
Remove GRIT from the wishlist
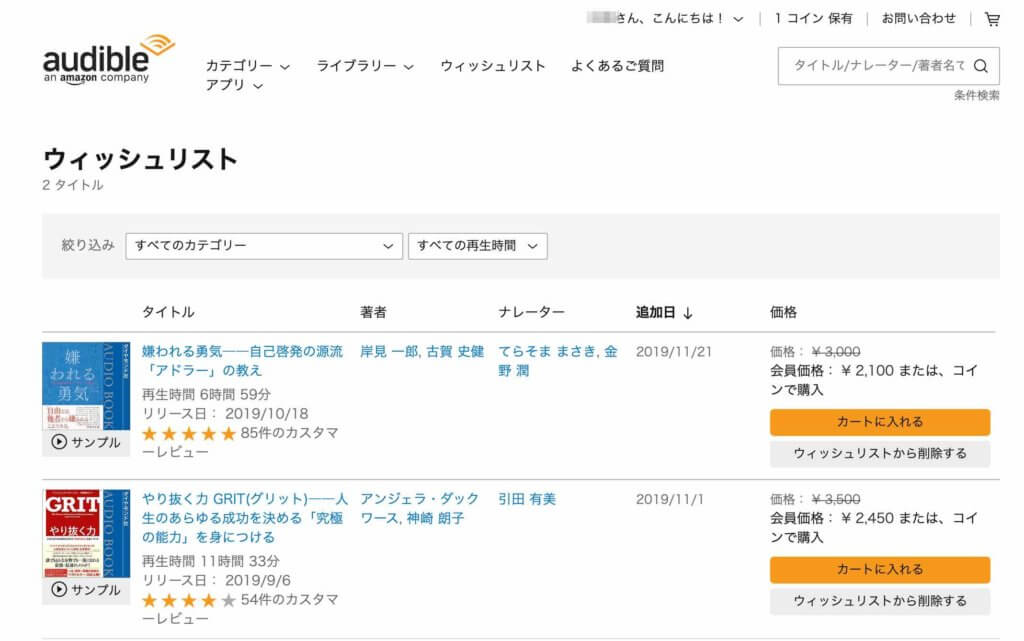pyautogui.click(x=879, y=601)
